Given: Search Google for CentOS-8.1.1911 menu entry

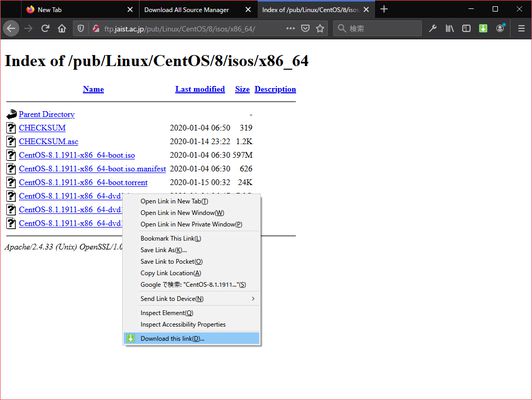Looking at the screenshot, I should (192, 285).
